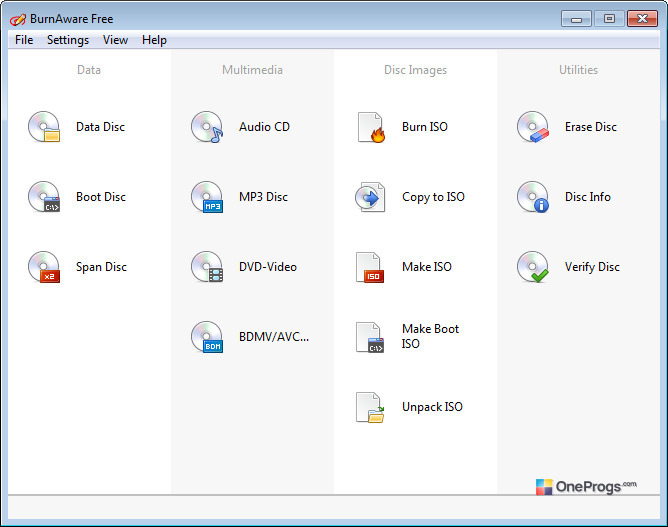Open the Make ISO file icon
The width and height of the screenshot is (668, 527).
(370, 267)
